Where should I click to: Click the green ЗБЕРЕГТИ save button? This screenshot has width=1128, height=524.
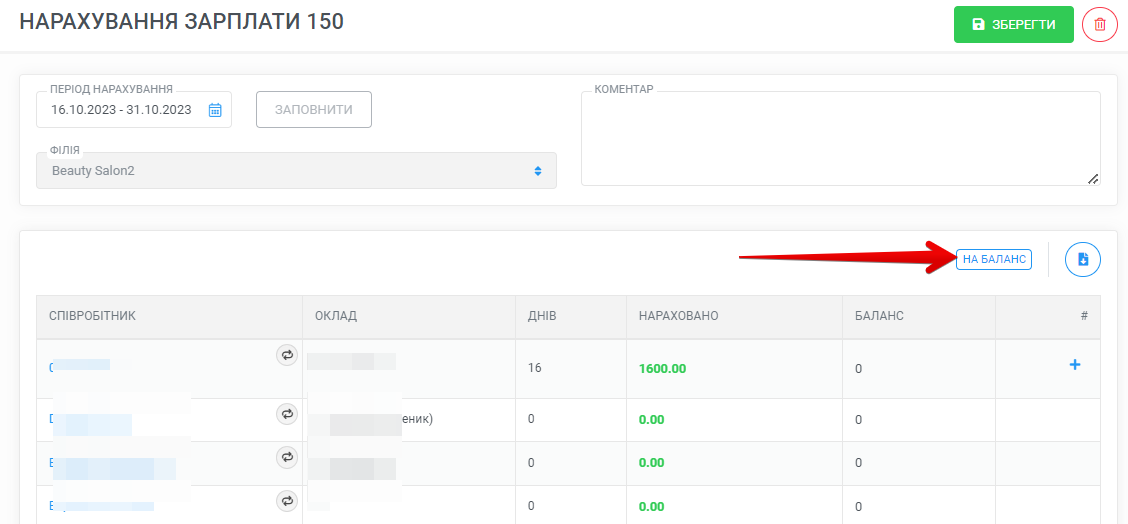coord(1014,24)
